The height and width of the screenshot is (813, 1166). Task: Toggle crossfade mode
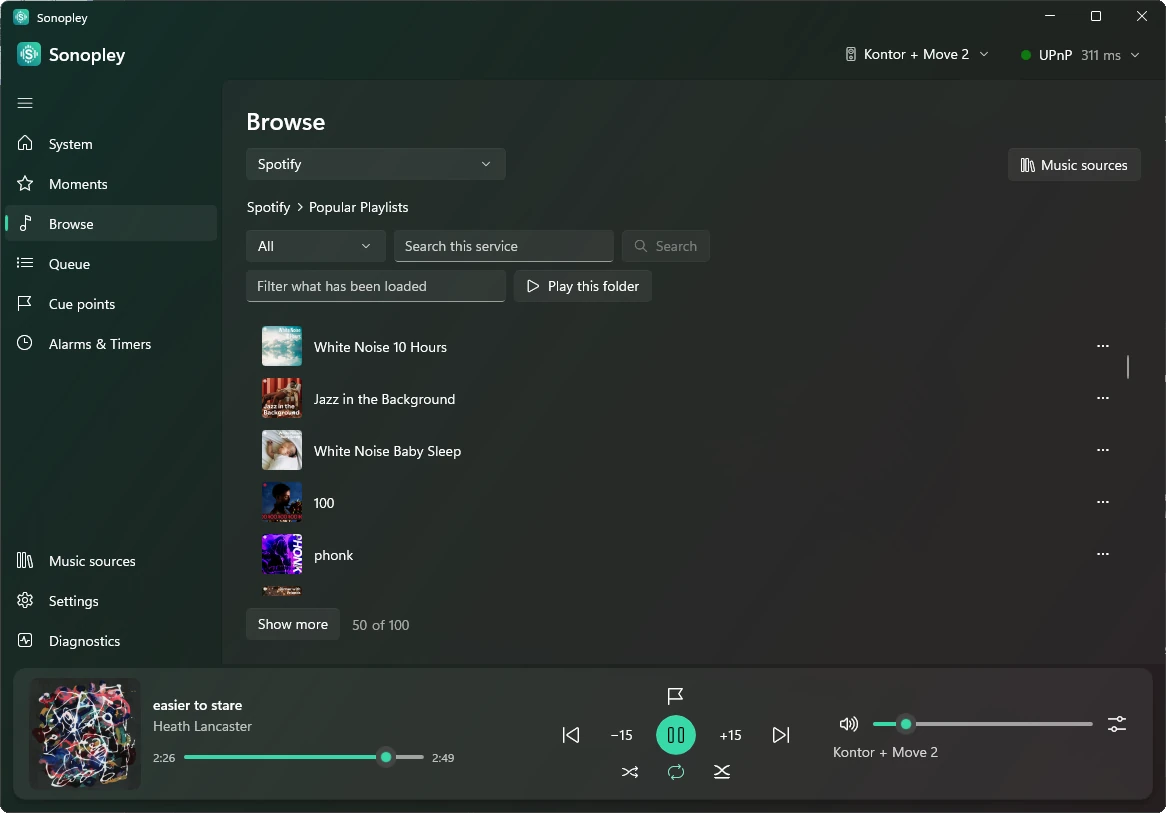721,772
